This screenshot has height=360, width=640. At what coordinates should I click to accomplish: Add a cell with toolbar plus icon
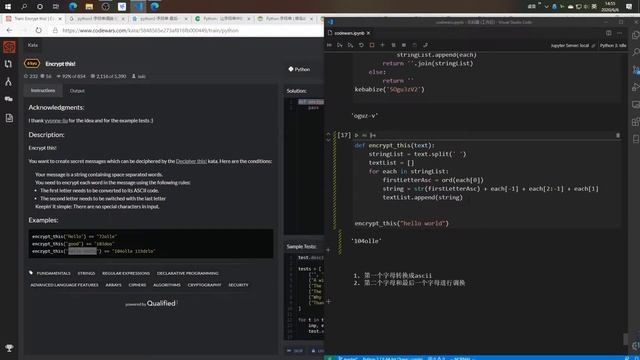tap(382, 45)
